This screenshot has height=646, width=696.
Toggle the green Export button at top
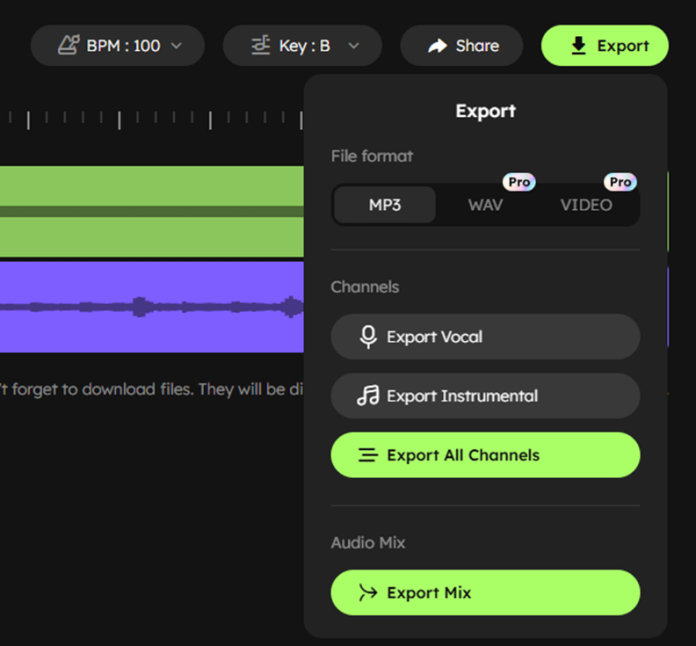point(605,45)
